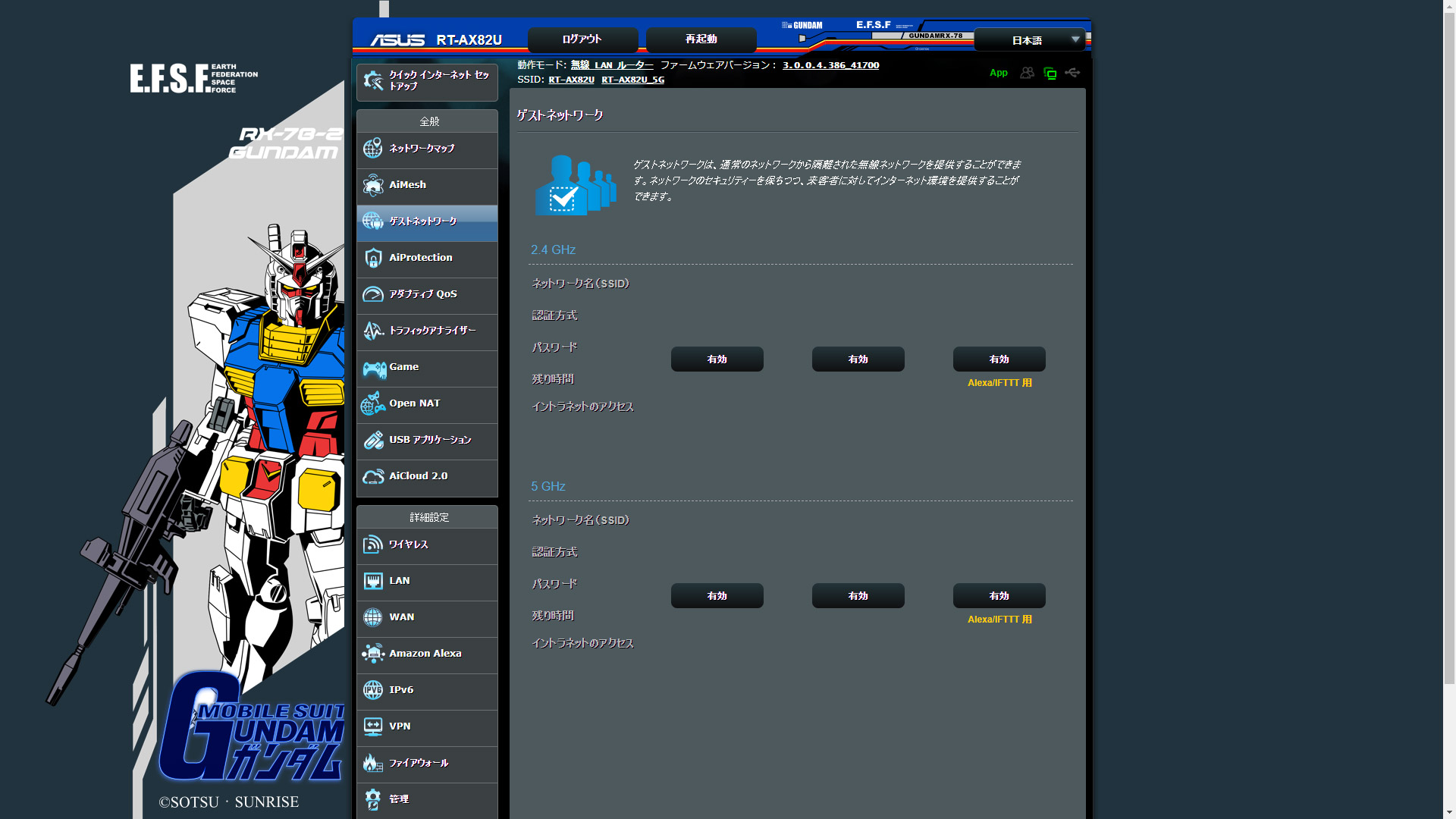The image size is (1456, 819).
Task: Click the network clients icon in the header
Action: point(1027,73)
